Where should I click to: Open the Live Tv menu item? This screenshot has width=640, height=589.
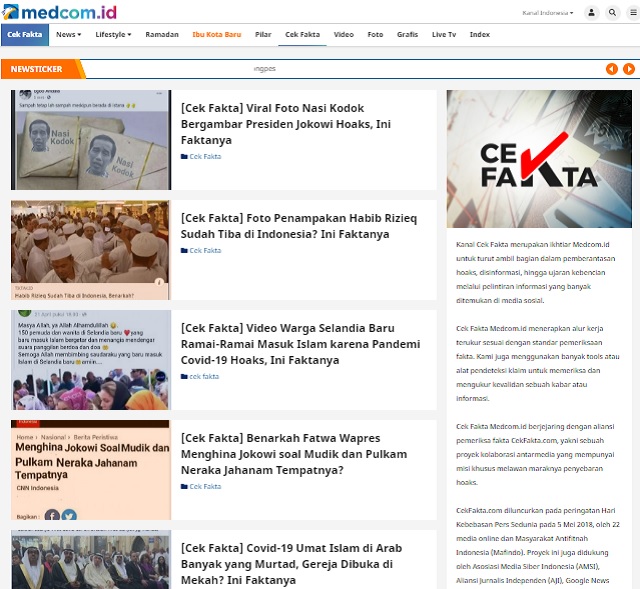(444, 34)
